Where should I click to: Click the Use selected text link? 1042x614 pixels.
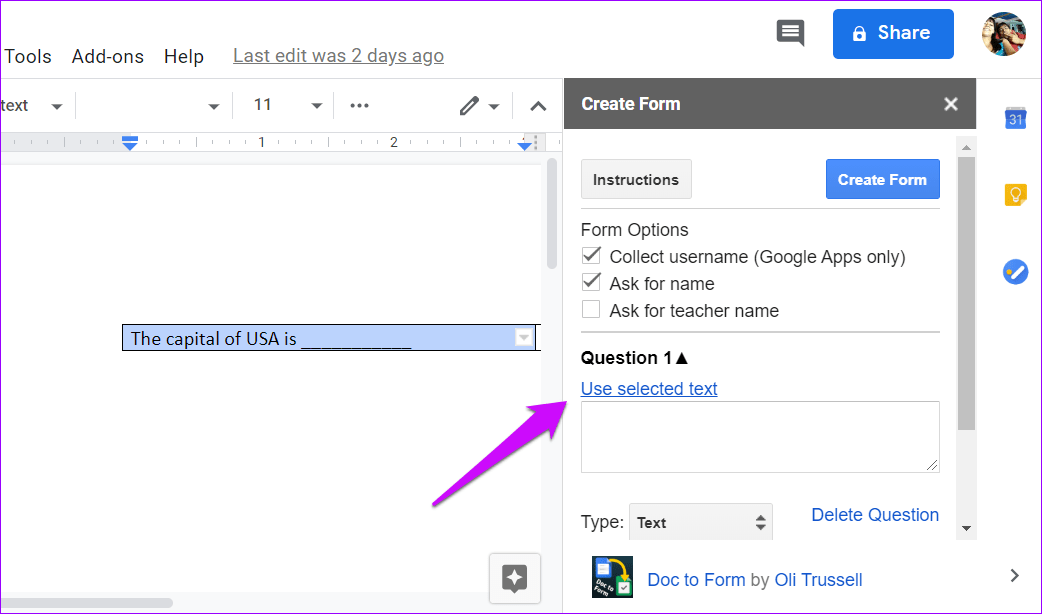pyautogui.click(x=649, y=389)
